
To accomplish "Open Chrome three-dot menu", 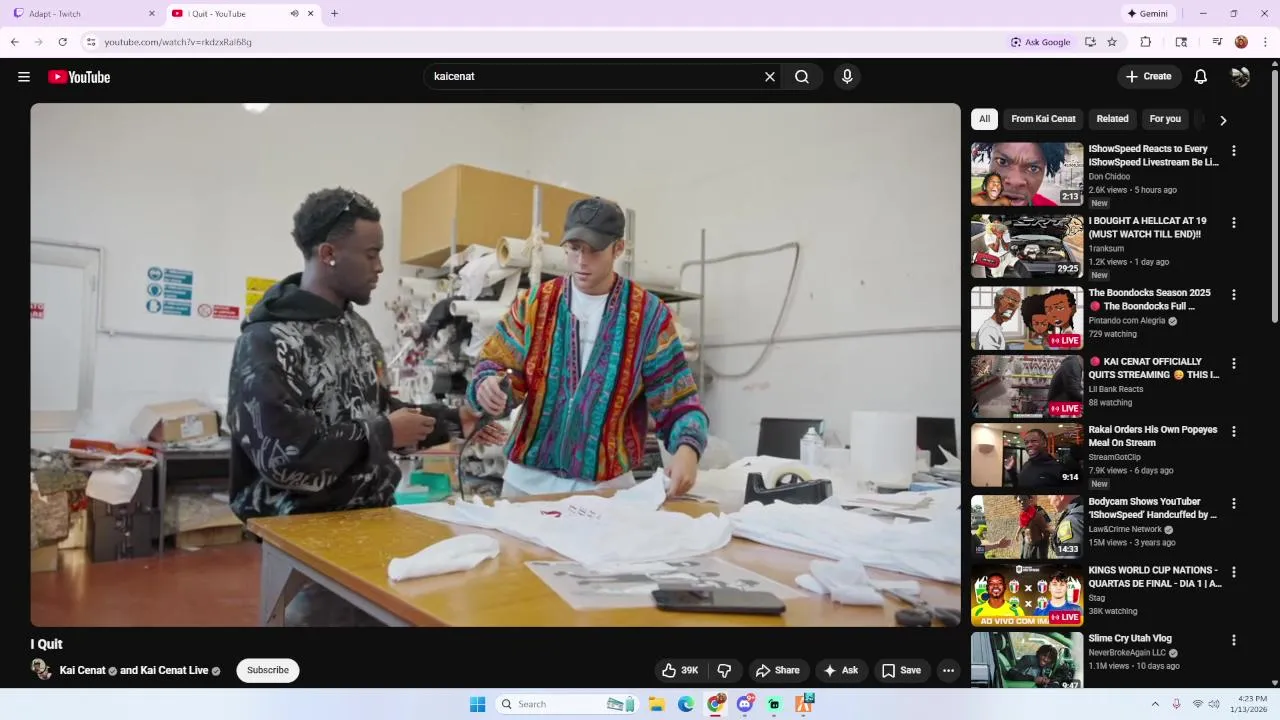I will [1265, 42].
